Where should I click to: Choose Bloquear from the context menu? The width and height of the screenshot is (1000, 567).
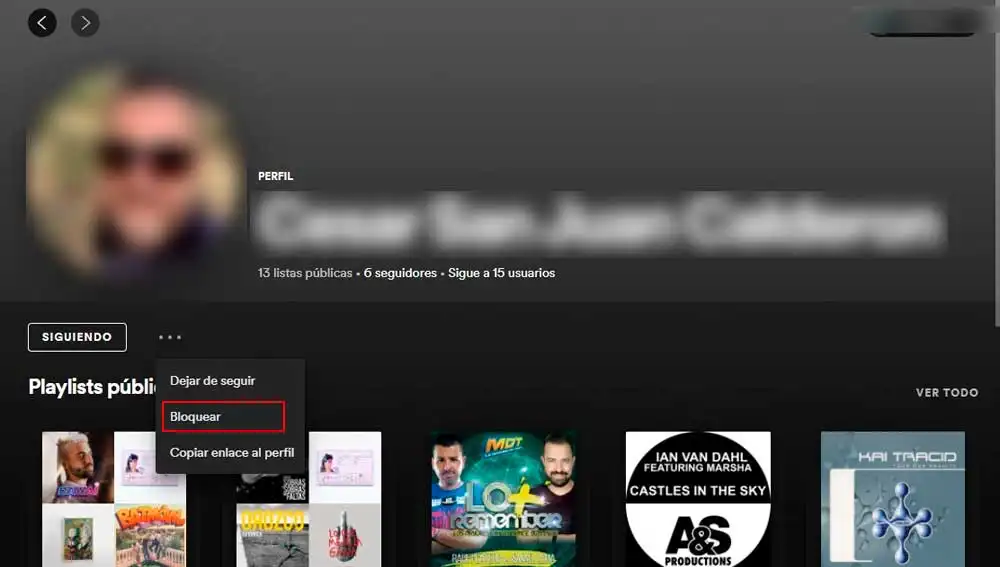pos(223,416)
